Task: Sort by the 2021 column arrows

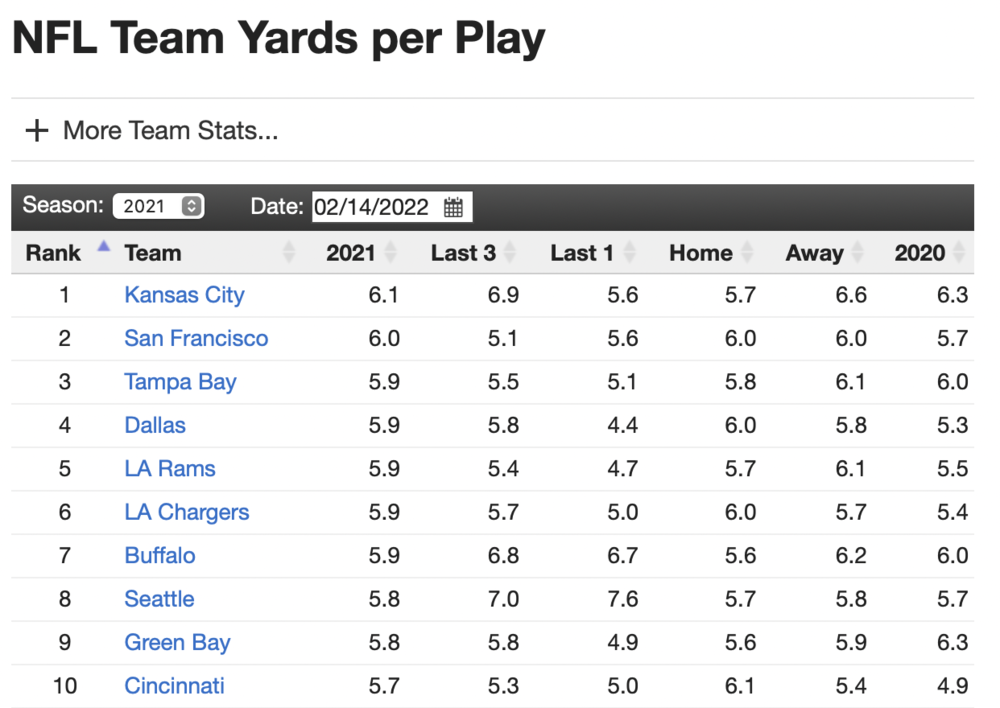Action: click(x=390, y=253)
